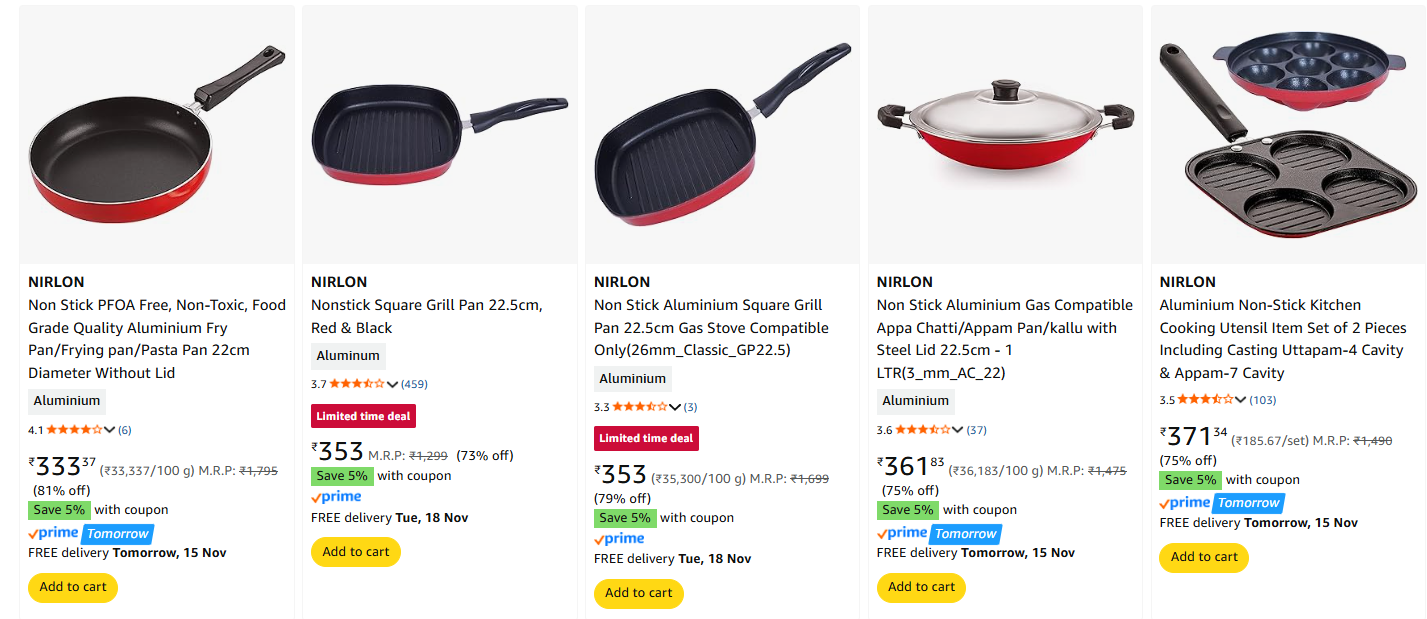Add Nonstick Square Grill Pan to cart
Image resolution: width=1427 pixels, height=619 pixels.
click(x=356, y=552)
